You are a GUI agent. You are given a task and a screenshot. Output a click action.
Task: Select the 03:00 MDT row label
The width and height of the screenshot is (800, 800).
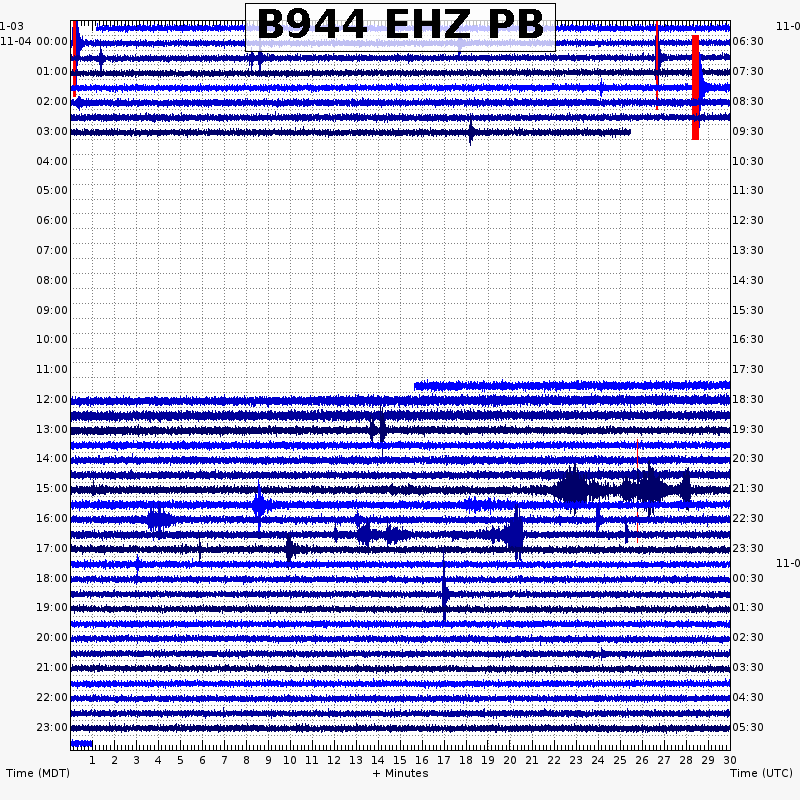(x=52, y=131)
